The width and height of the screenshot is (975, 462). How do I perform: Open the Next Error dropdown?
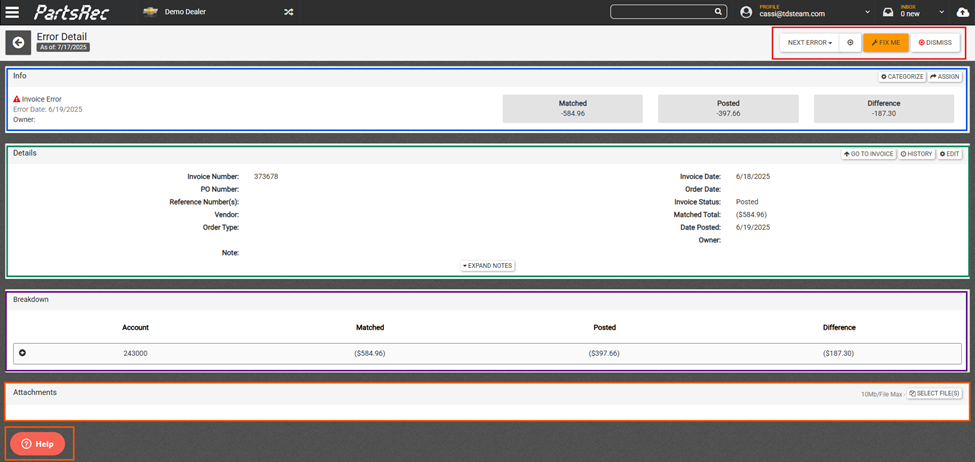tap(810, 43)
